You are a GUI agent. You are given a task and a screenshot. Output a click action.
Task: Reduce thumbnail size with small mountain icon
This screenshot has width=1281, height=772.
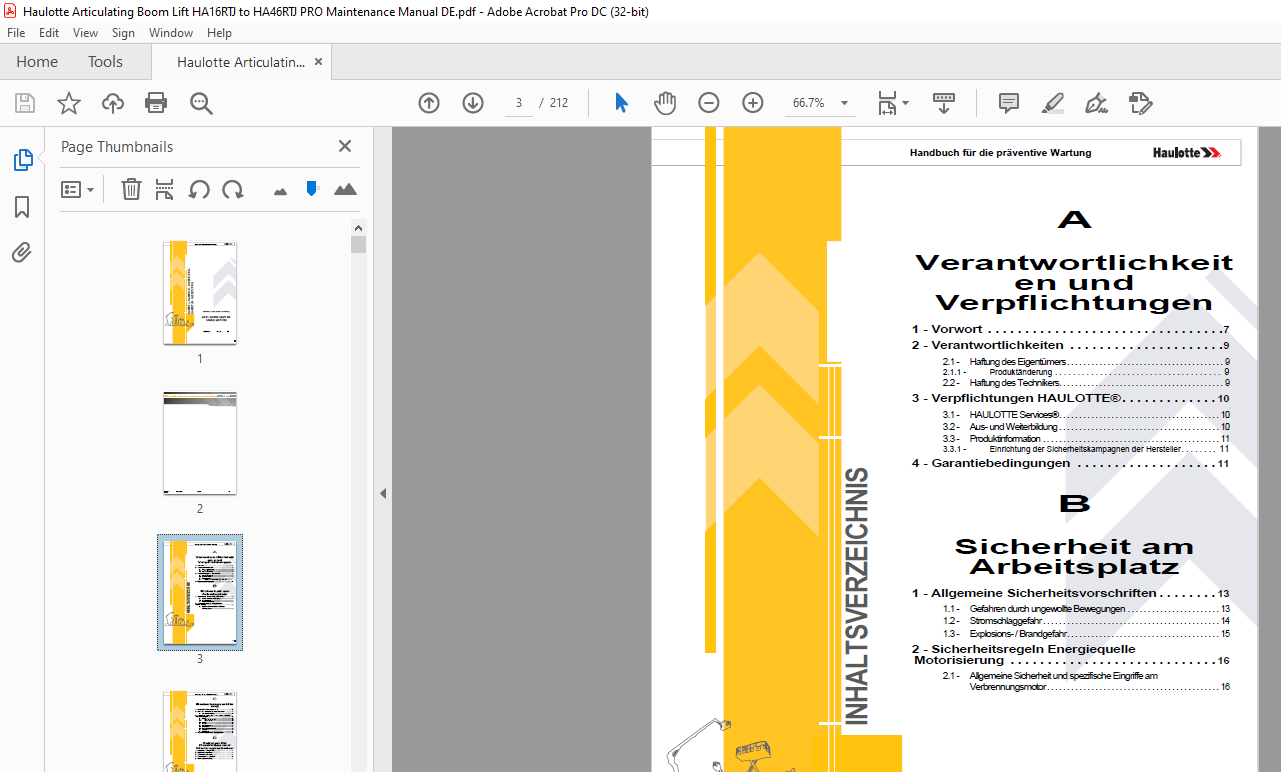[280, 190]
